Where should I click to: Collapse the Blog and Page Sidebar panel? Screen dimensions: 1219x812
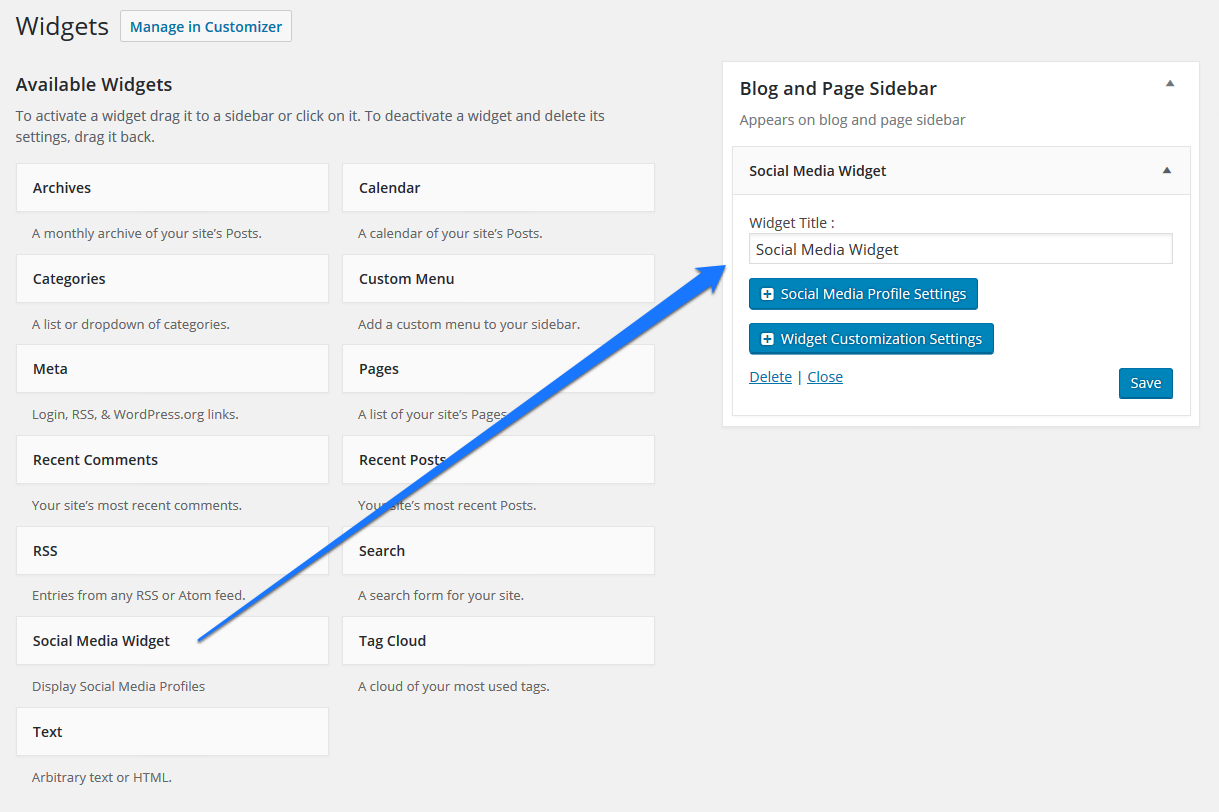tap(1170, 84)
